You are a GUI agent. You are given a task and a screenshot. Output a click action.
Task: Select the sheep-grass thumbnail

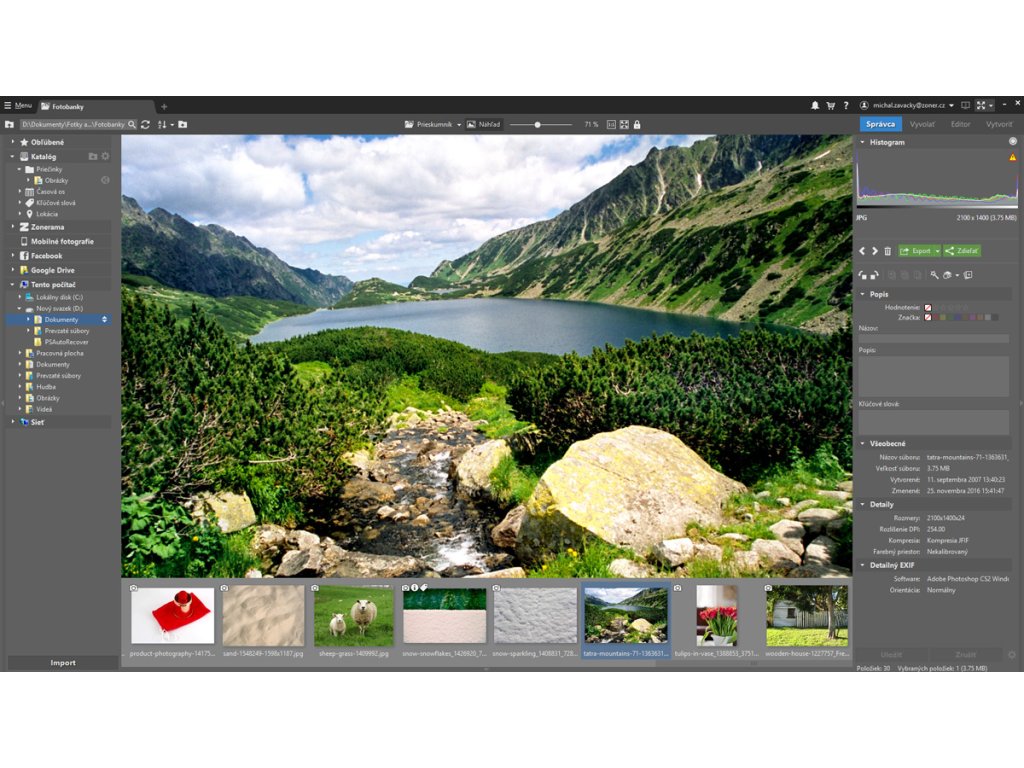353,620
